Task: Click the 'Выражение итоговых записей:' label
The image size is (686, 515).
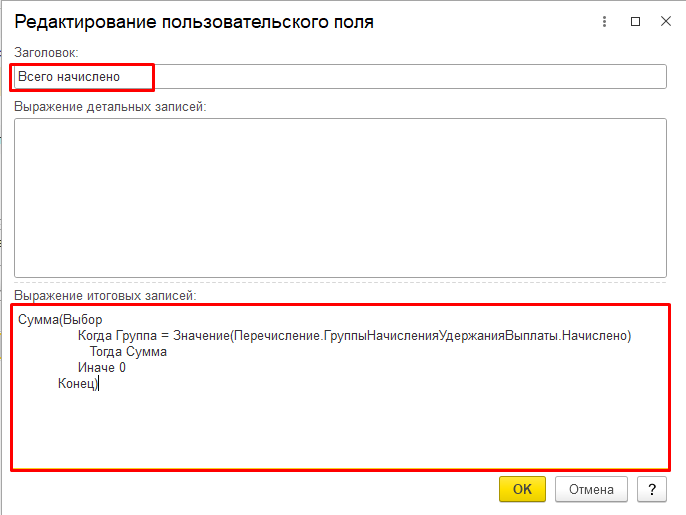Action: (x=105, y=295)
